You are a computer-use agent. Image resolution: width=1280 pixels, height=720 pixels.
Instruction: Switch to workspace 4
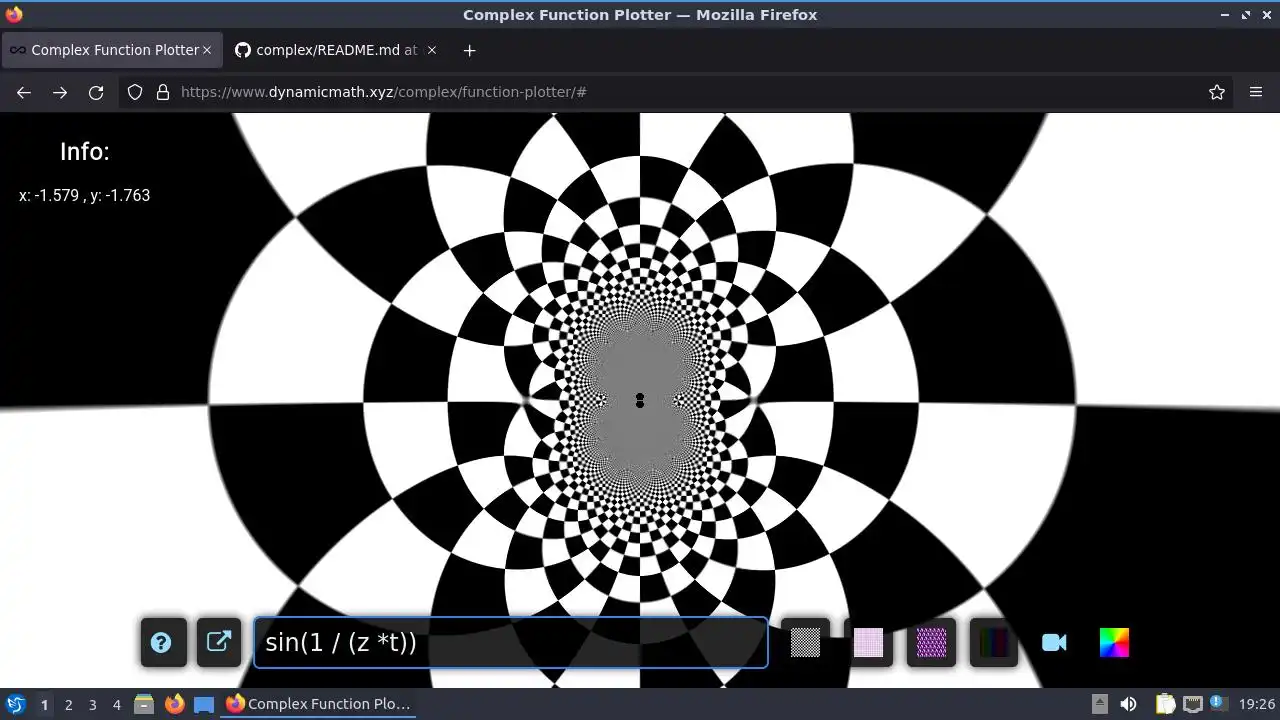click(x=116, y=704)
